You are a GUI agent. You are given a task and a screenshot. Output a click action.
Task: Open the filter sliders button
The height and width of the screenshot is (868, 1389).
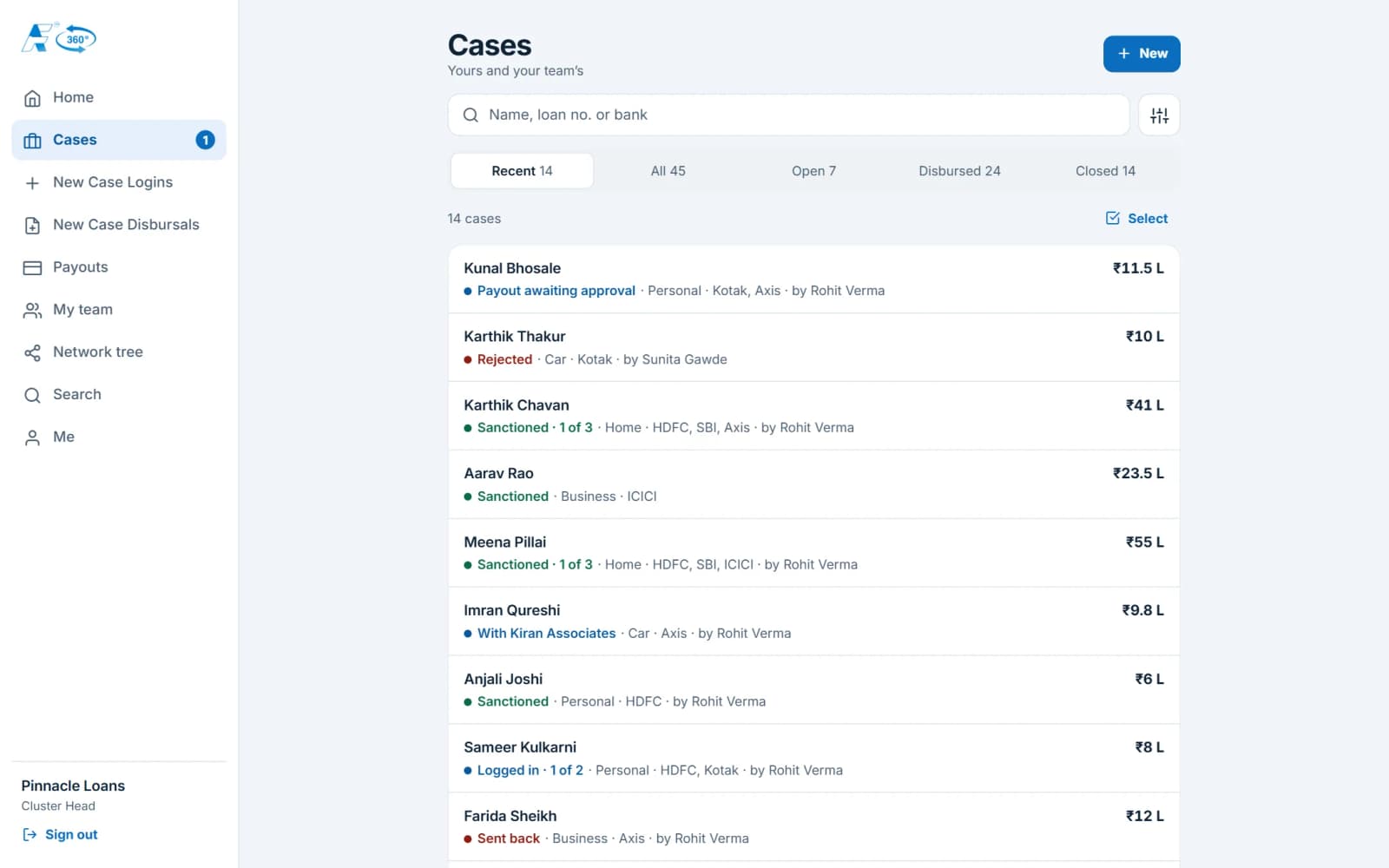[1159, 115]
